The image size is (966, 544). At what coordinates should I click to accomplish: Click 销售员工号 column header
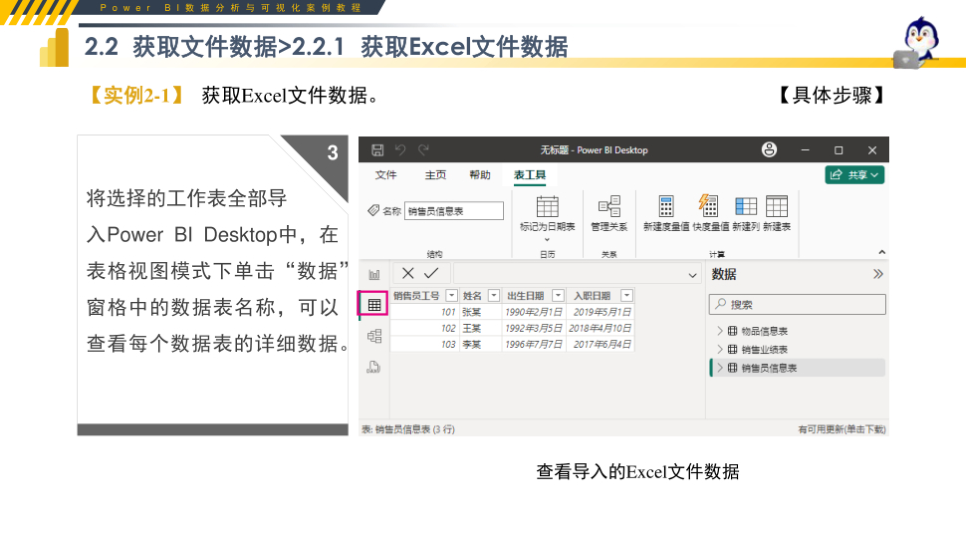tap(425, 296)
